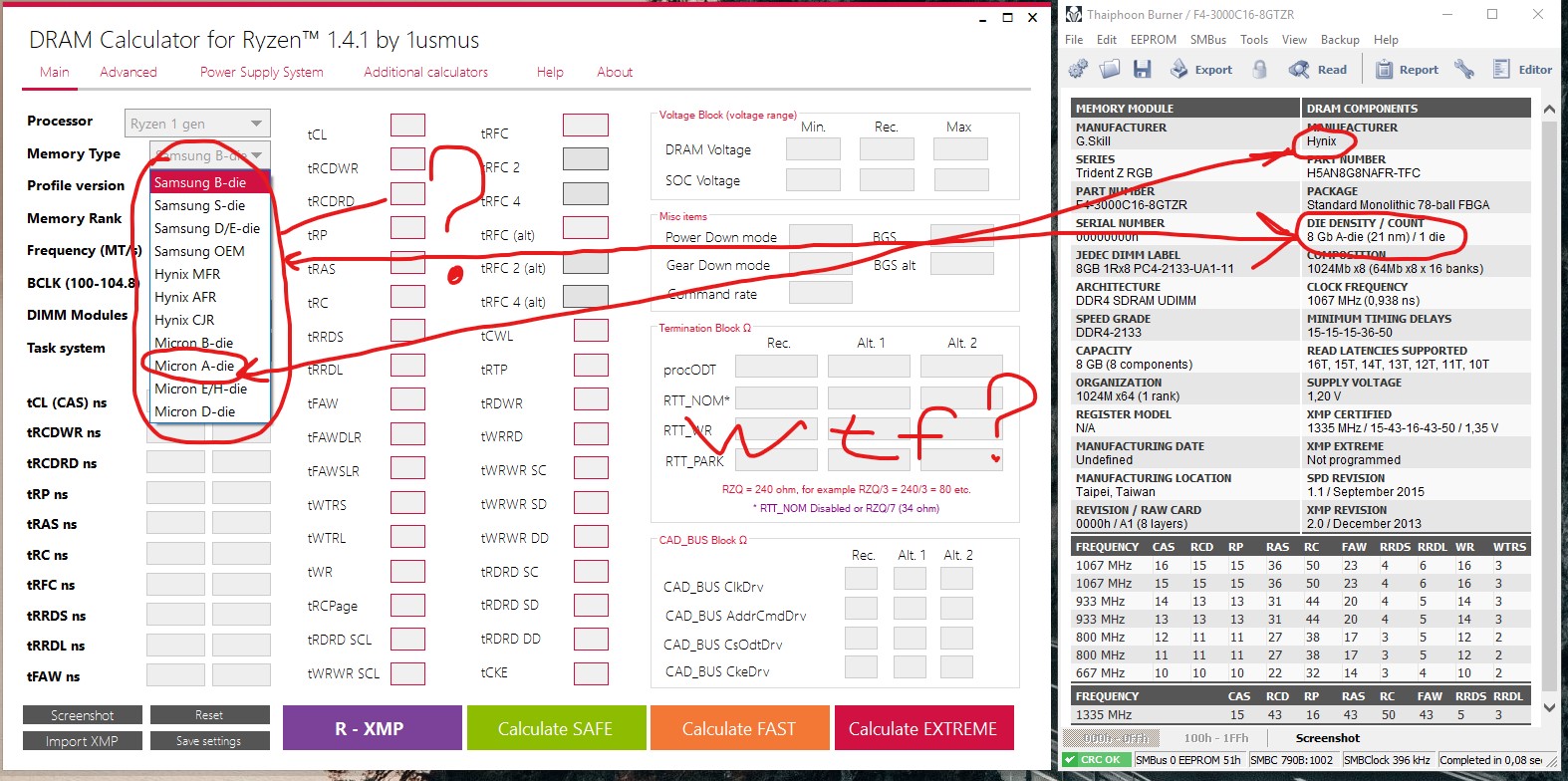Screen dimensions: 1568x781
Task: Open the Backup menu in Thaiphoon Burner
Action: click(1340, 40)
